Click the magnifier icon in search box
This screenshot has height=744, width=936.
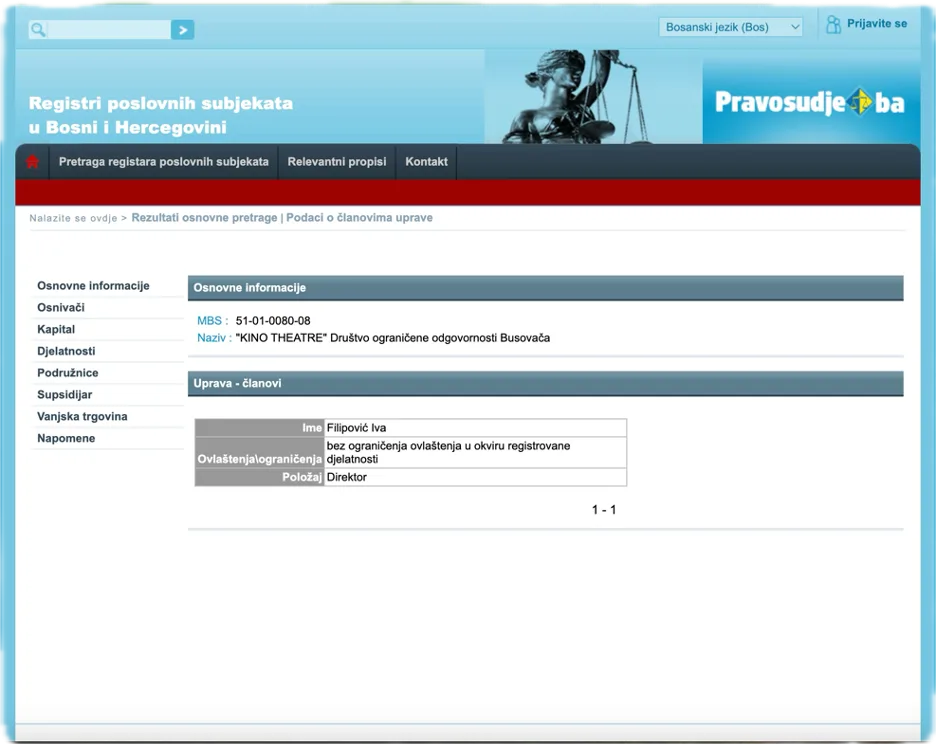click(38, 30)
